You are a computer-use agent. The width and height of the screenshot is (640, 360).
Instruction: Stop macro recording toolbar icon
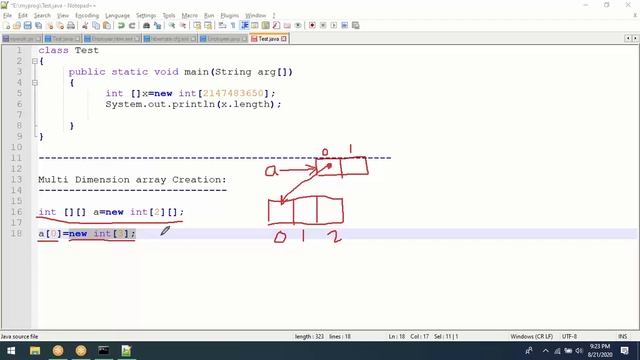pos(323,25)
